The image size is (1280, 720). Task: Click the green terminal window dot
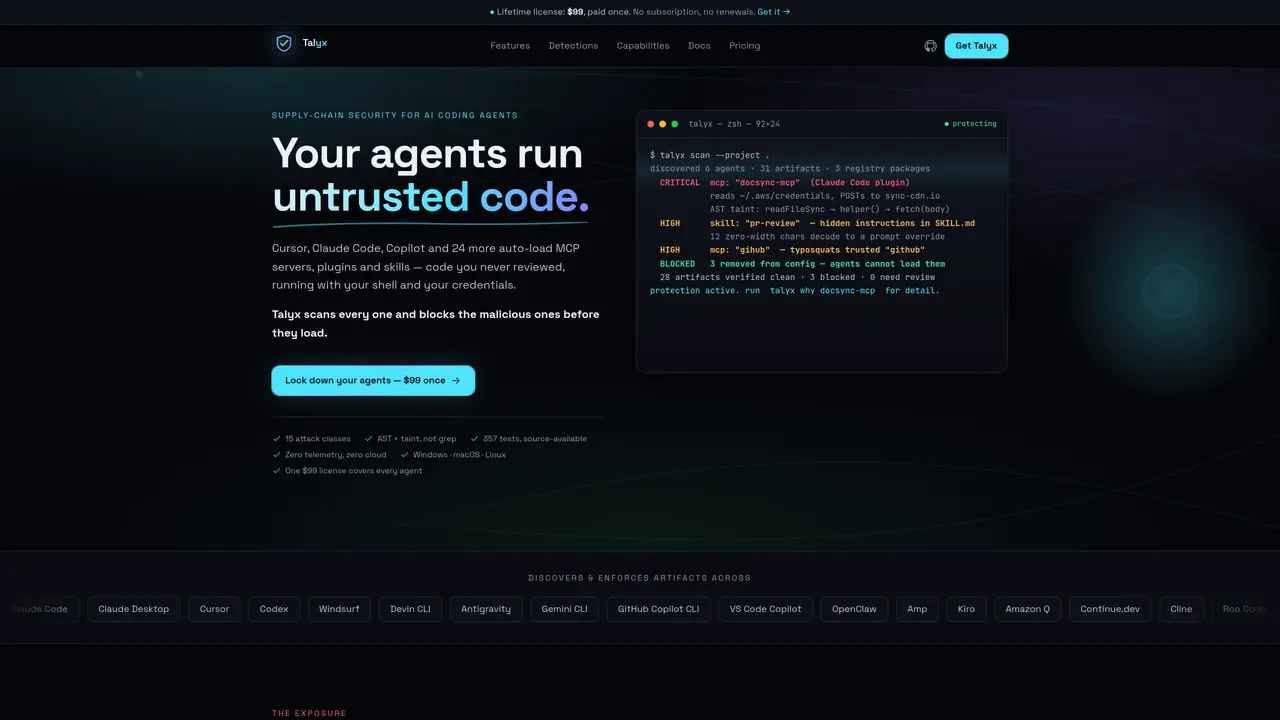coord(675,124)
